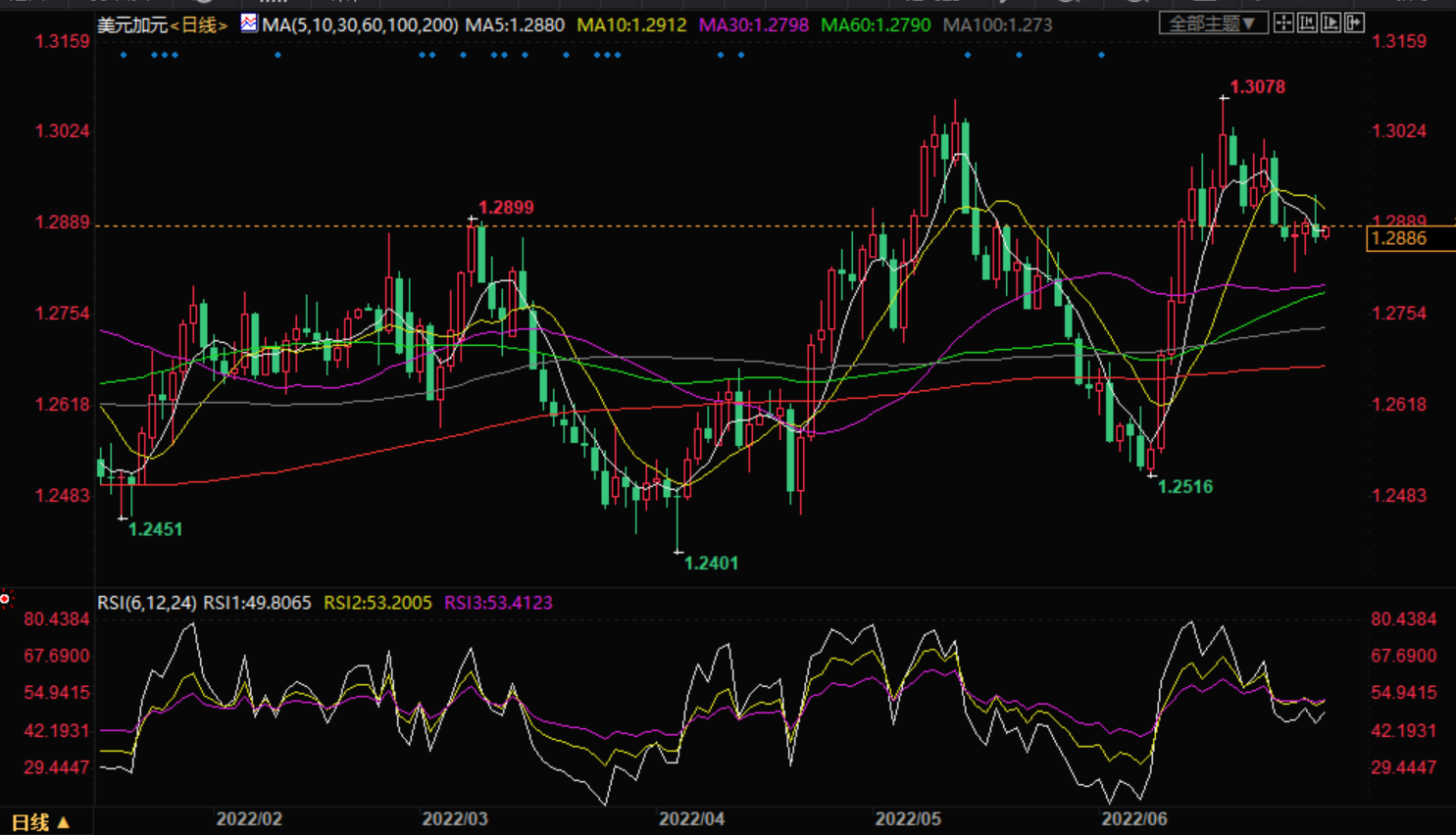Click the rightmost exit-arrow icon in chart toolbar

1354,23
